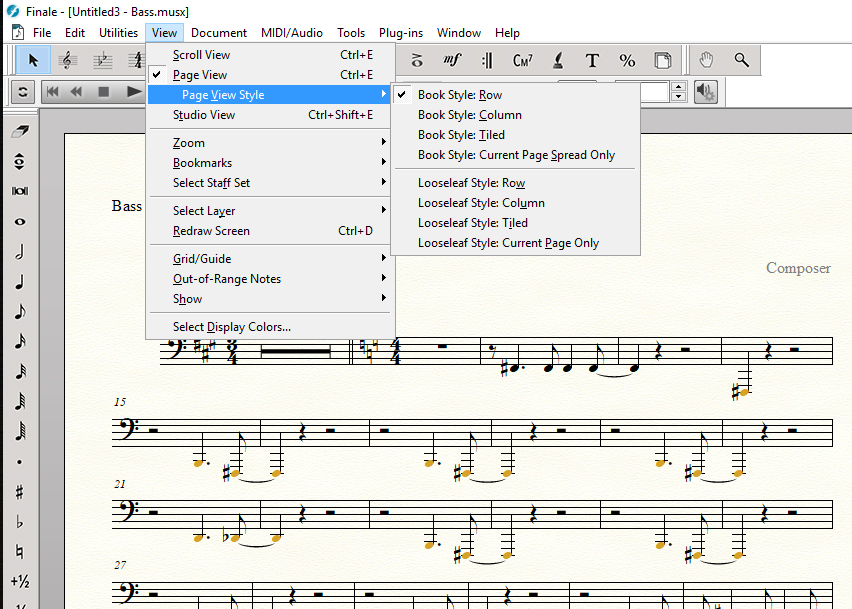Select the Selection arrow tool

[x=33, y=60]
